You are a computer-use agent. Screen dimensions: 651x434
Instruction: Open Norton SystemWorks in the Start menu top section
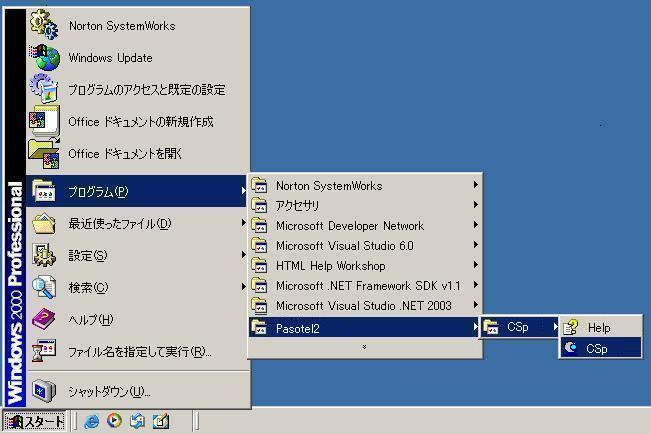(x=138, y=25)
